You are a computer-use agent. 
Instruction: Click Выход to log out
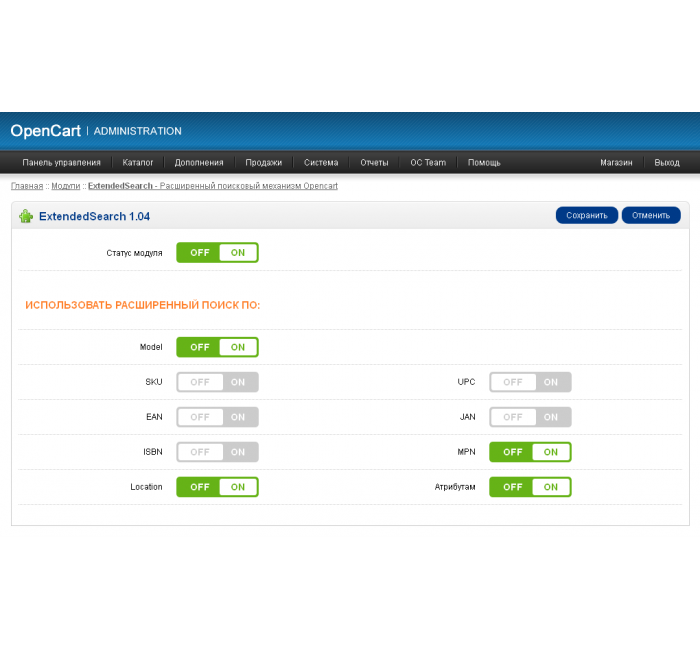point(667,162)
